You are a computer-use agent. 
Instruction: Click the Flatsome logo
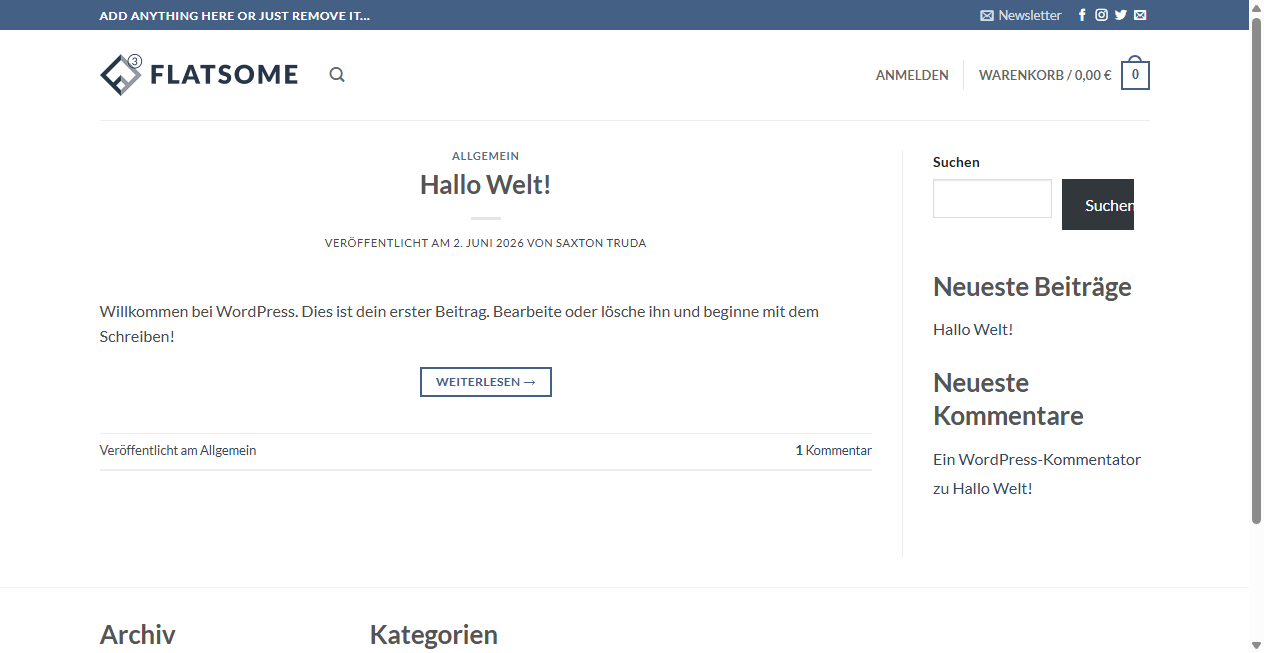coord(199,75)
